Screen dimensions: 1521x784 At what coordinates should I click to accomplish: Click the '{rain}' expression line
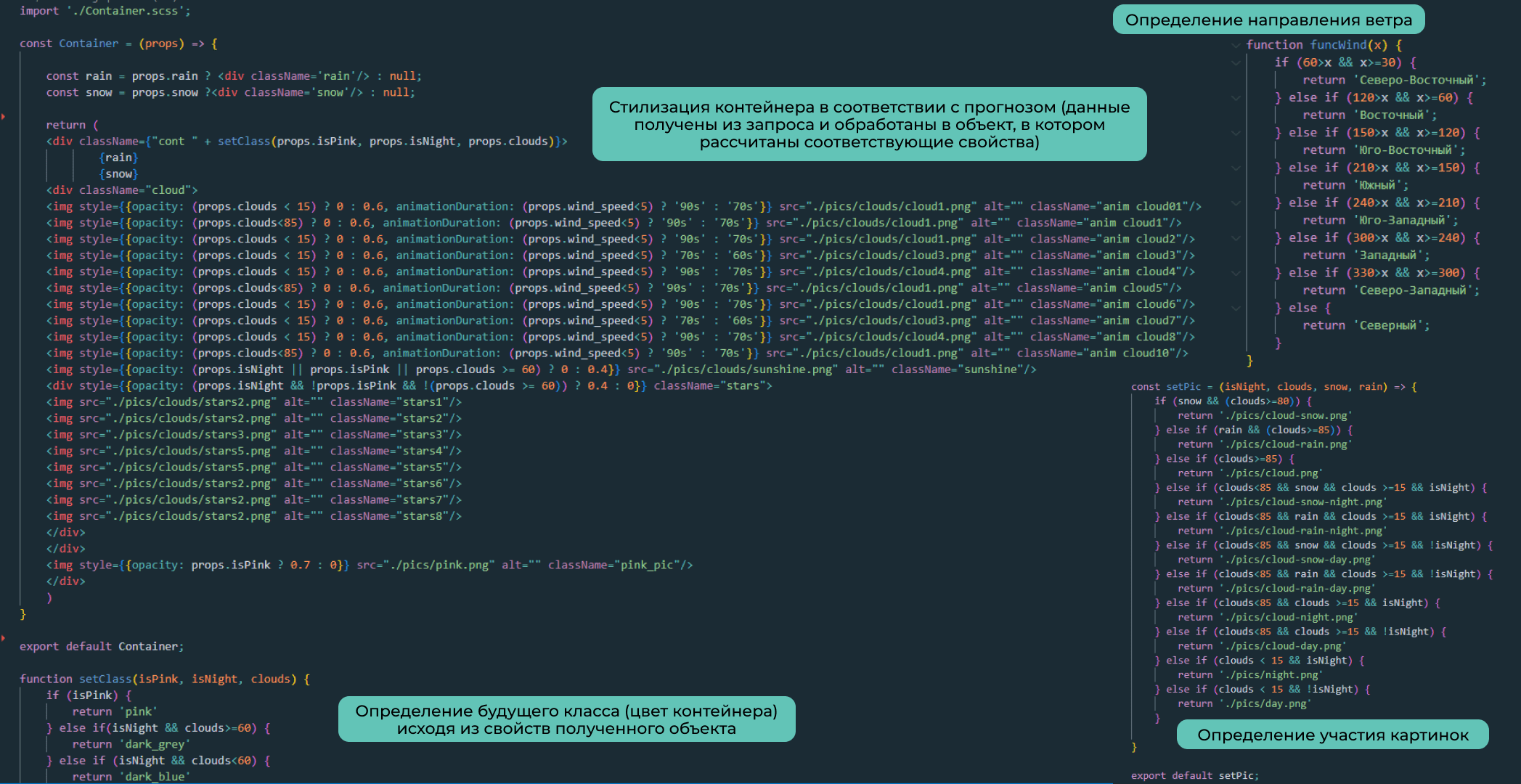click(118, 158)
